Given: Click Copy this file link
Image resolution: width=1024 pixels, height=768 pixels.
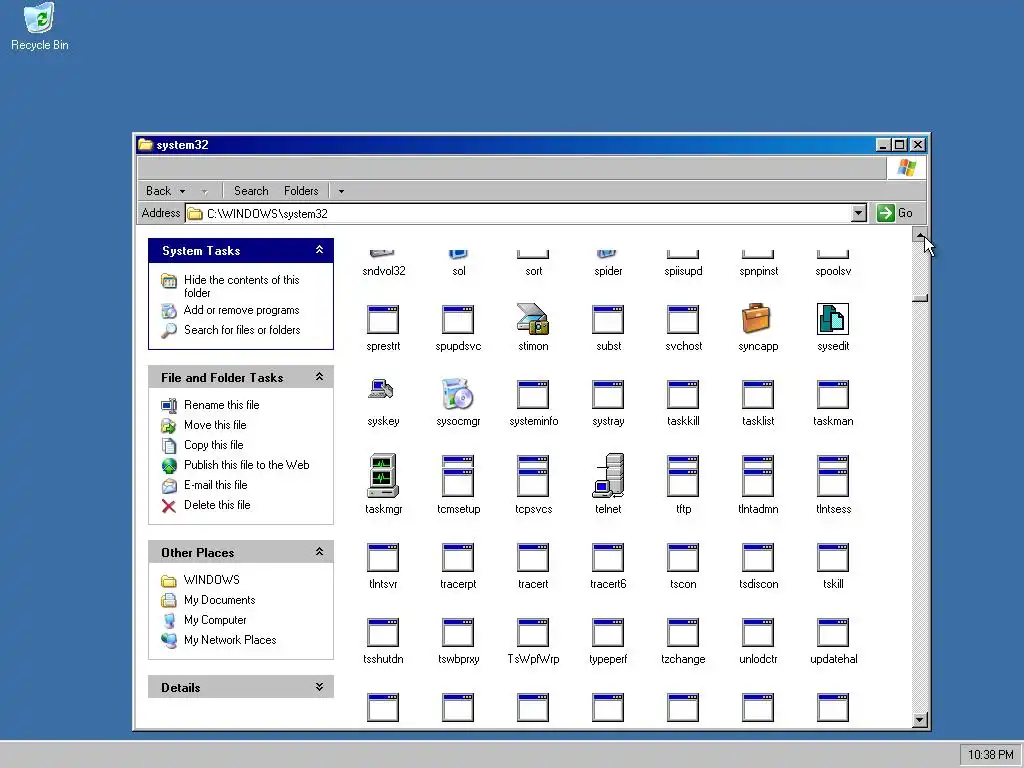Looking at the screenshot, I should pyautogui.click(x=214, y=445).
